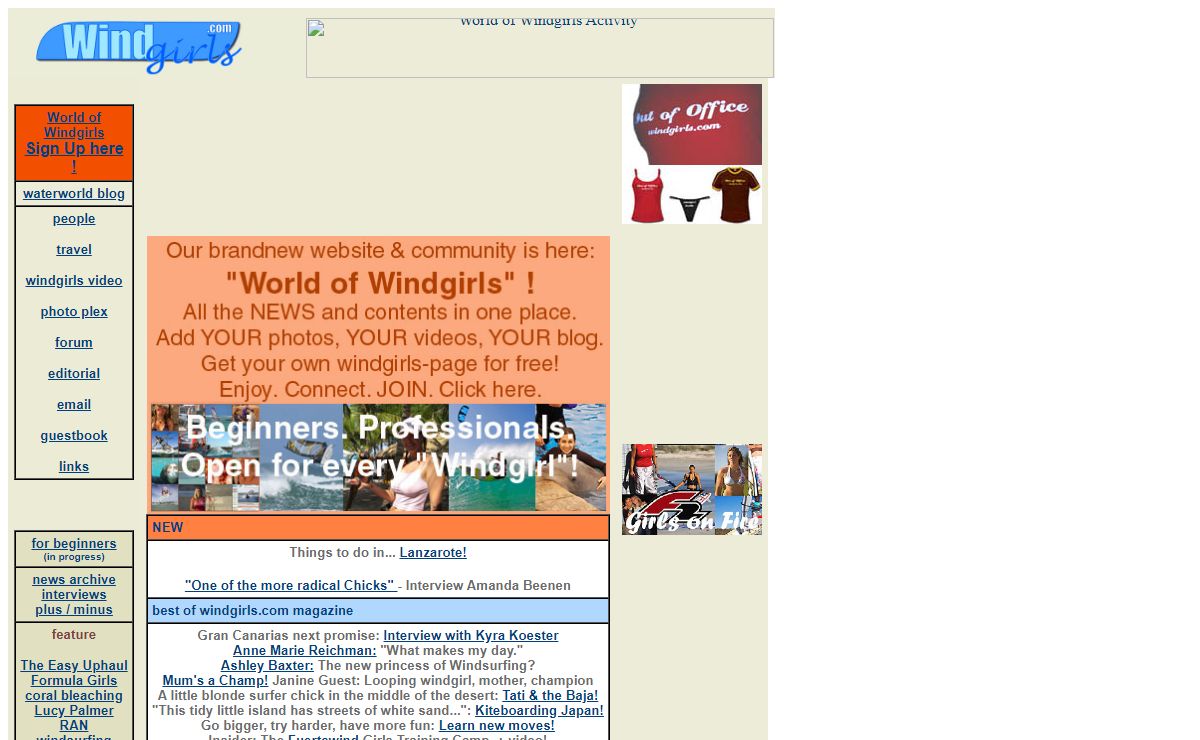Open the interviews page
The height and width of the screenshot is (740, 1200).
[x=74, y=595]
